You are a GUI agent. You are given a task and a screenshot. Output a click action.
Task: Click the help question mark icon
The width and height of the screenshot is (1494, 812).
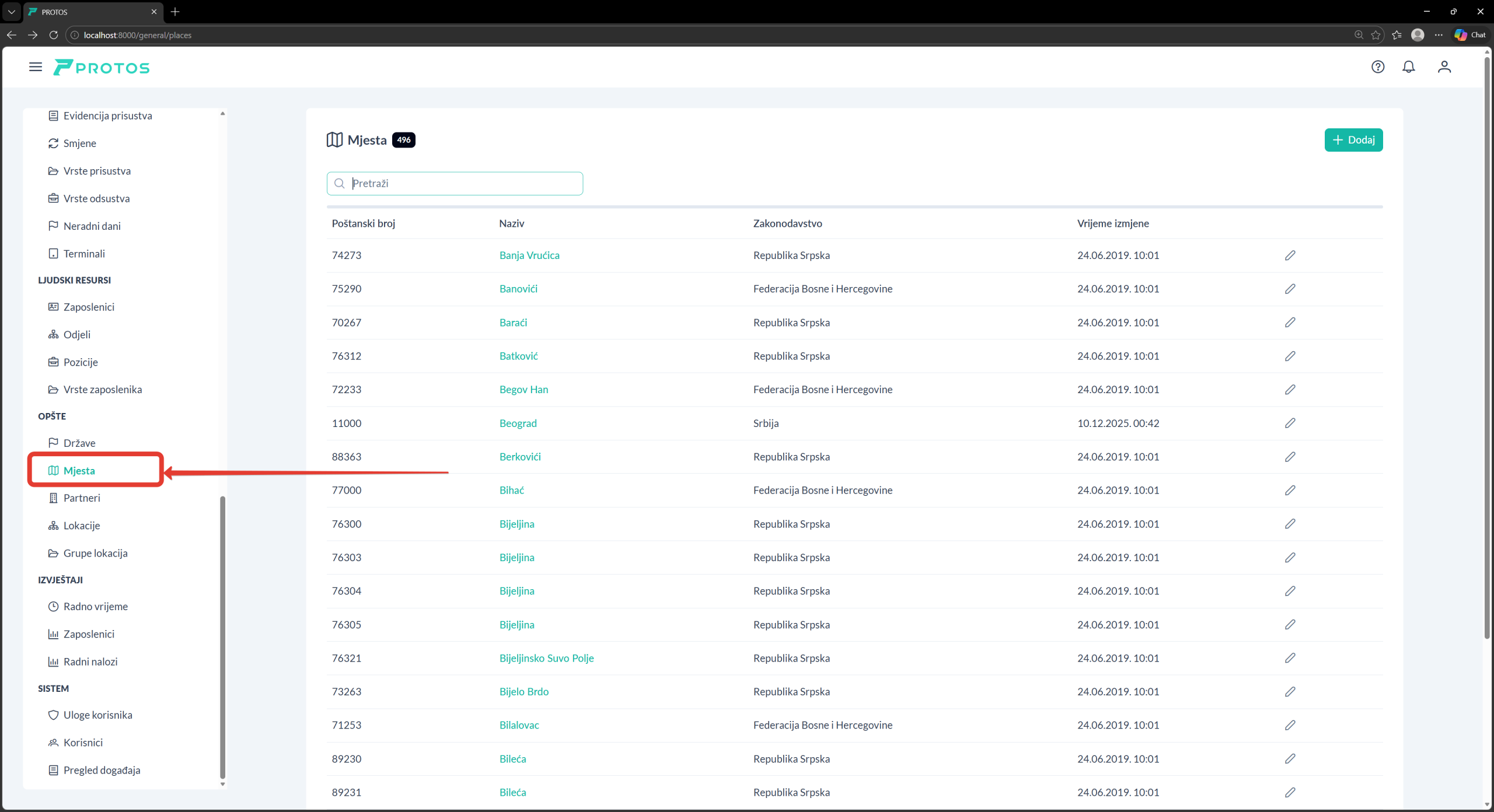tap(1377, 67)
